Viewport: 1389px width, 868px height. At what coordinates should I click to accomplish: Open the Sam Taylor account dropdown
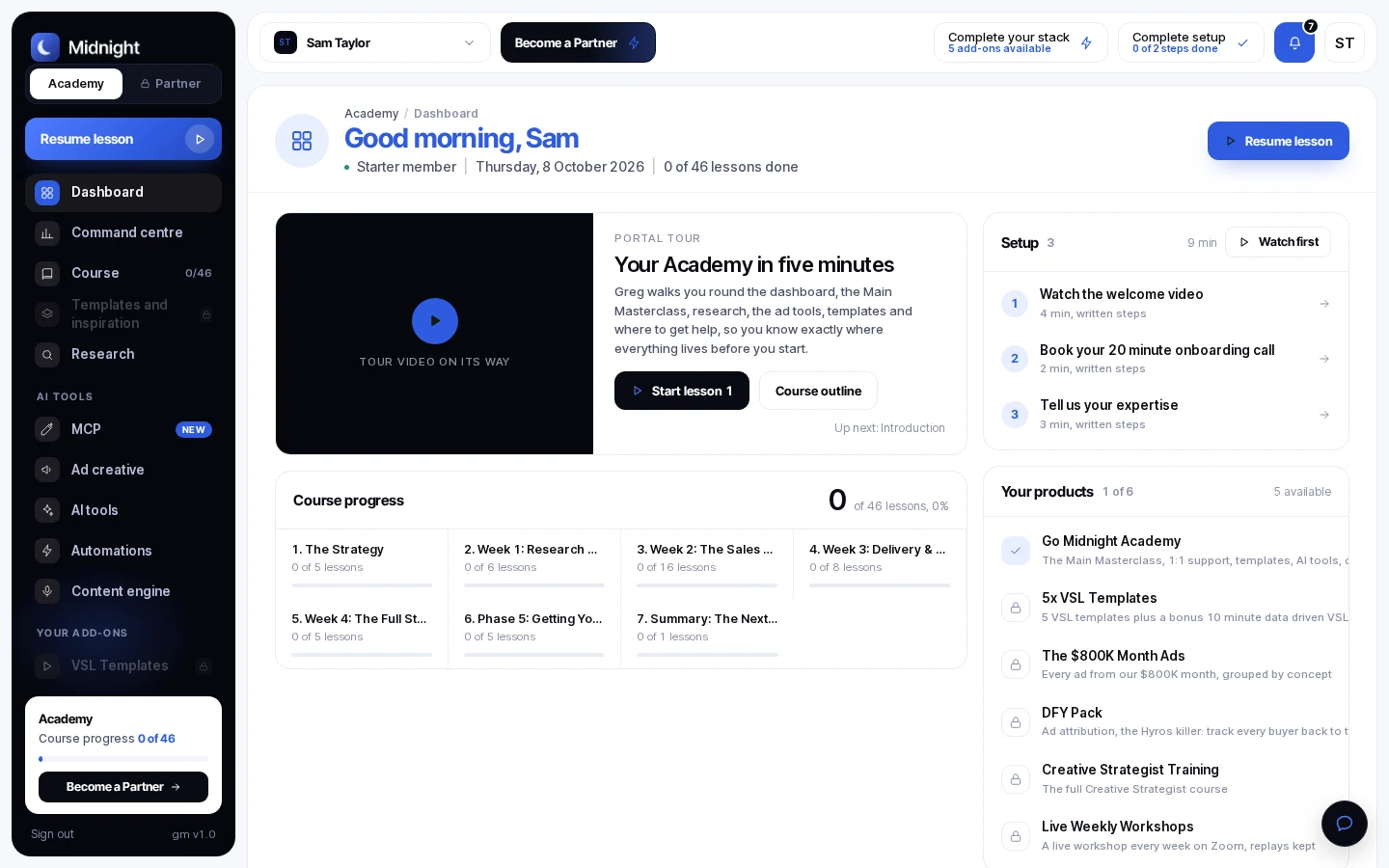pyautogui.click(x=375, y=42)
